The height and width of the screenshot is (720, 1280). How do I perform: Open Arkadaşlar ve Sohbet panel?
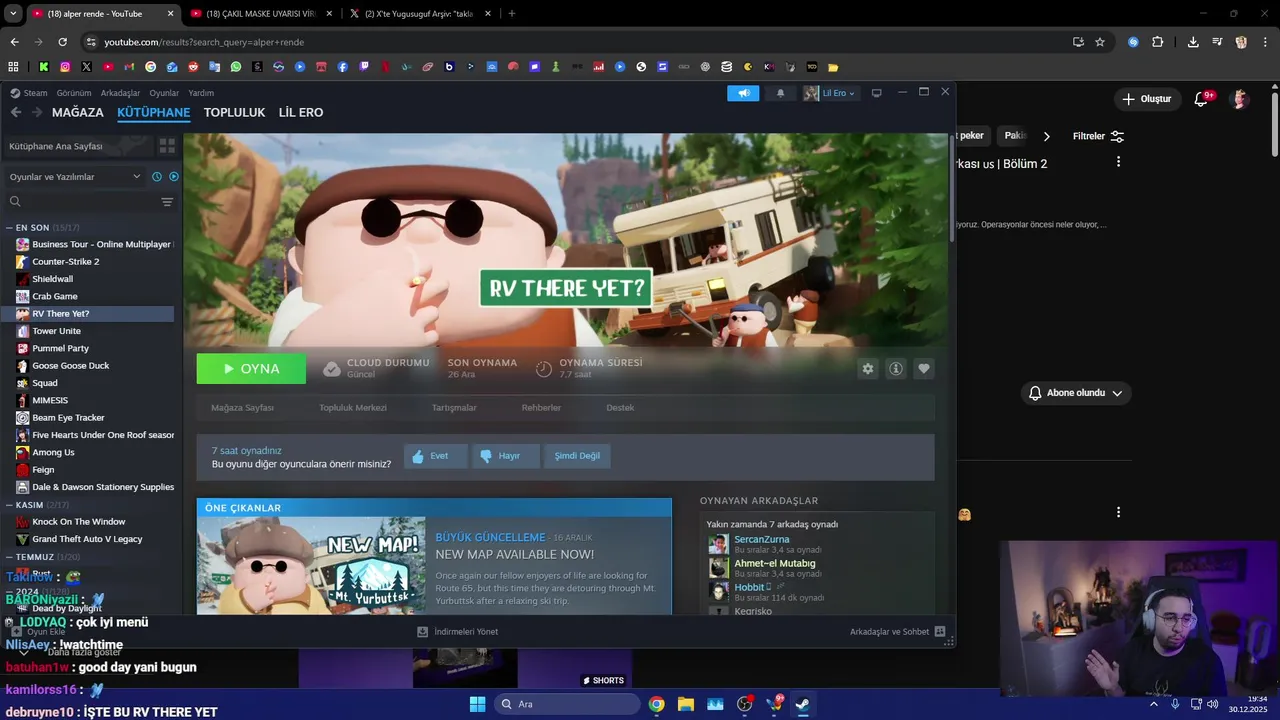[x=897, y=632]
